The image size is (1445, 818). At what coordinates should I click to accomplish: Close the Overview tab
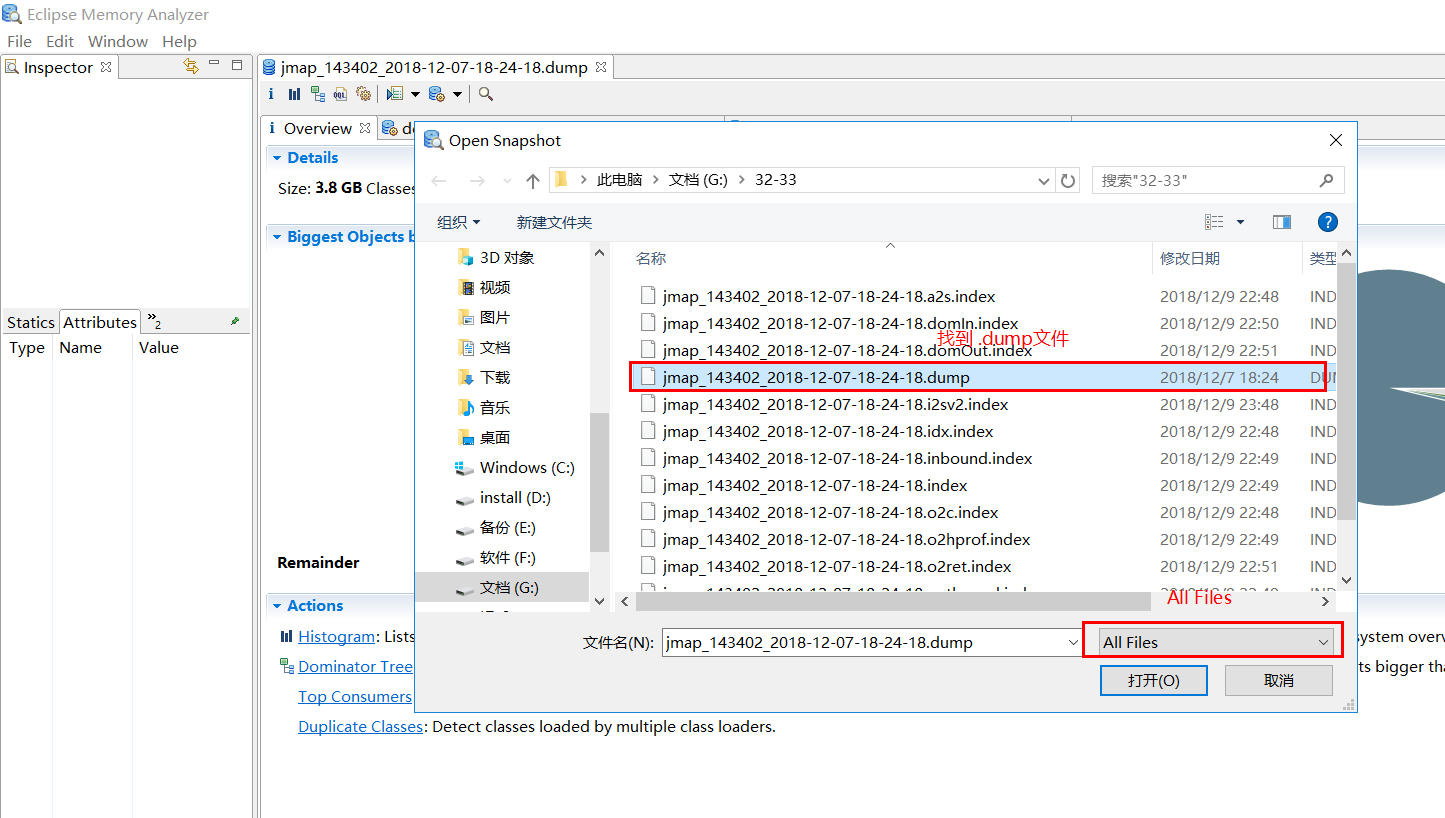point(365,128)
